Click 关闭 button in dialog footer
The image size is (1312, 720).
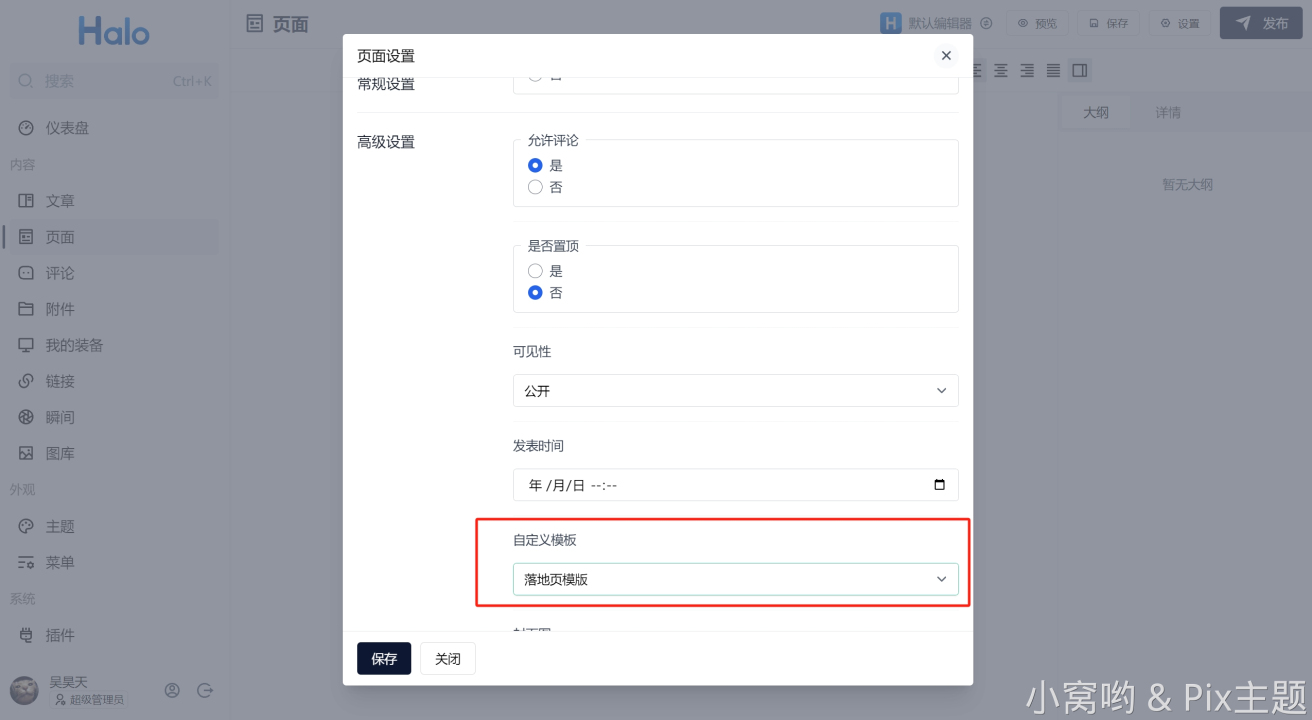click(x=448, y=659)
